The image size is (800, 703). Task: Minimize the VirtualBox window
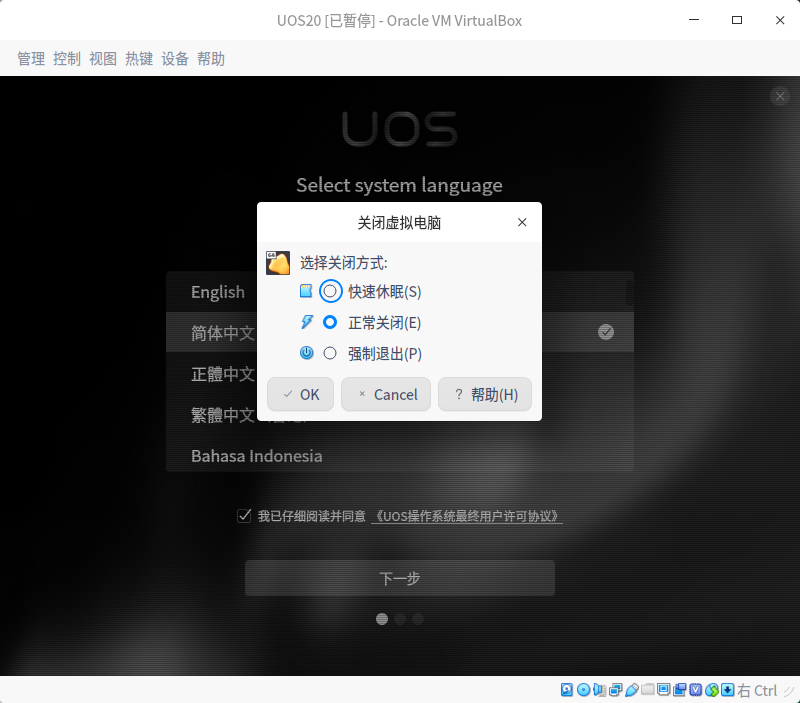point(694,20)
